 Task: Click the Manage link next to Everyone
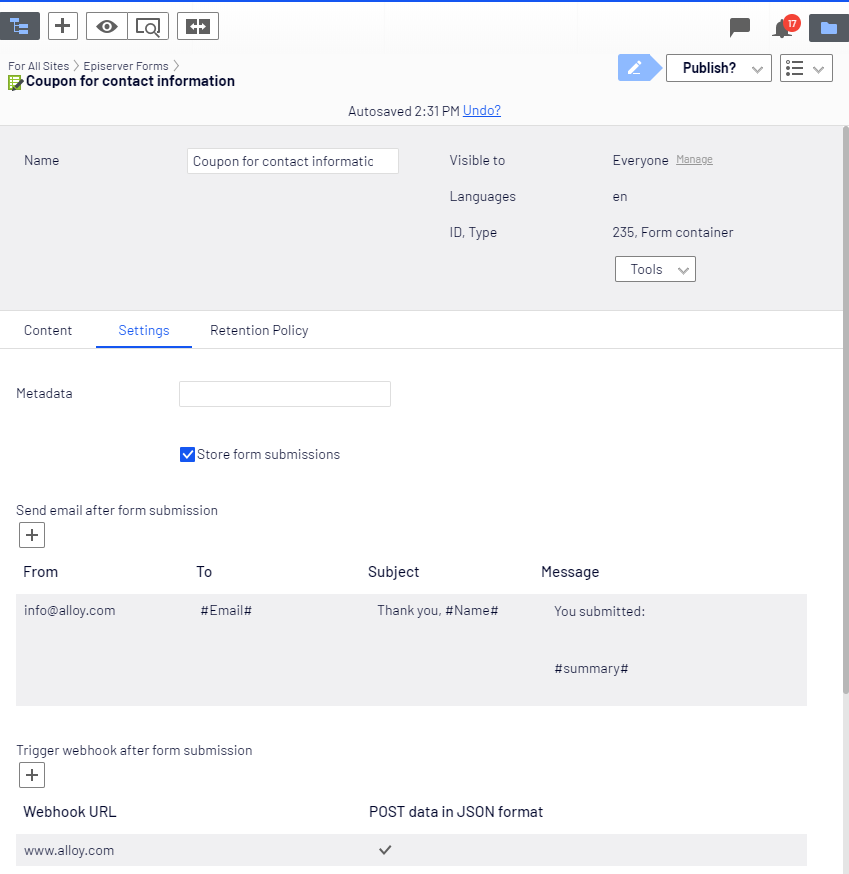pos(694,159)
